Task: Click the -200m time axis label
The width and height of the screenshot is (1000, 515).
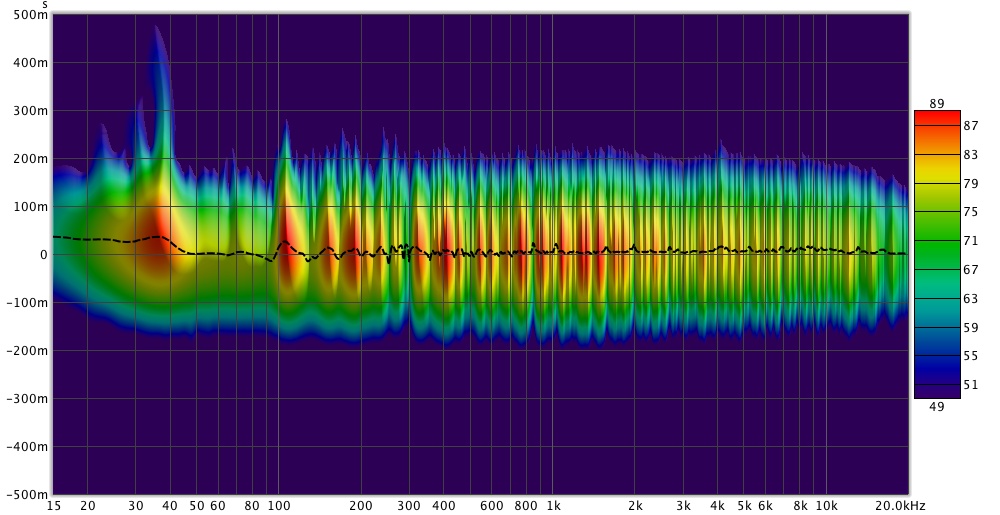Action: (27, 351)
